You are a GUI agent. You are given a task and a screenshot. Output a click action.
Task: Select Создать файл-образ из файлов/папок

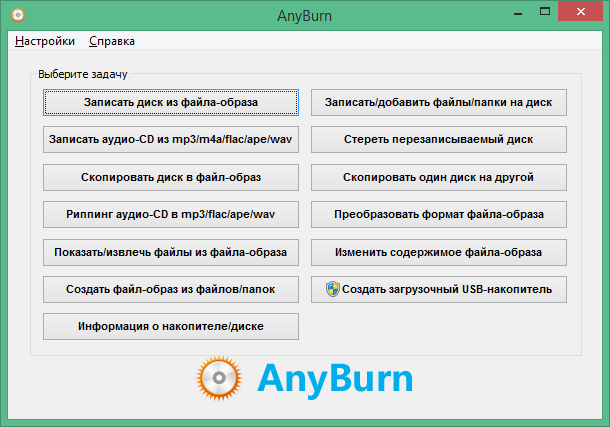click(171, 289)
